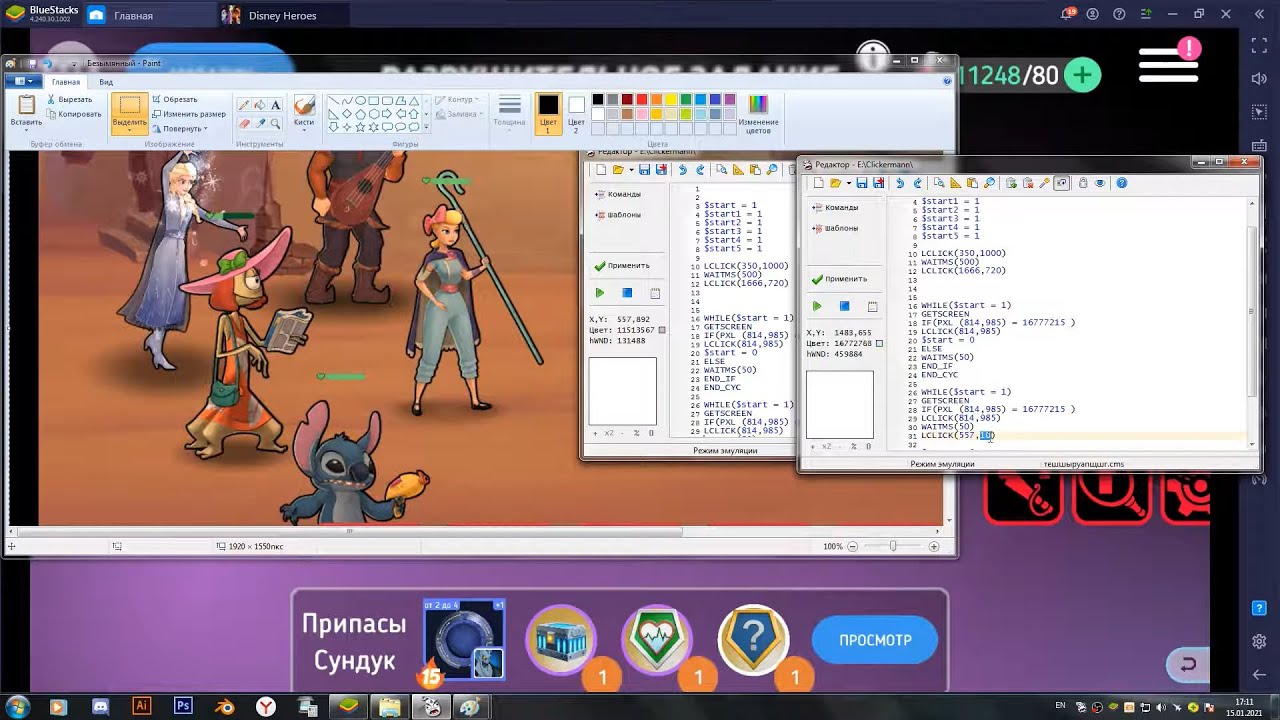The height and width of the screenshot is (720, 1280).
Task: Open the Discord icon in the taskbar
Action: tap(99, 706)
